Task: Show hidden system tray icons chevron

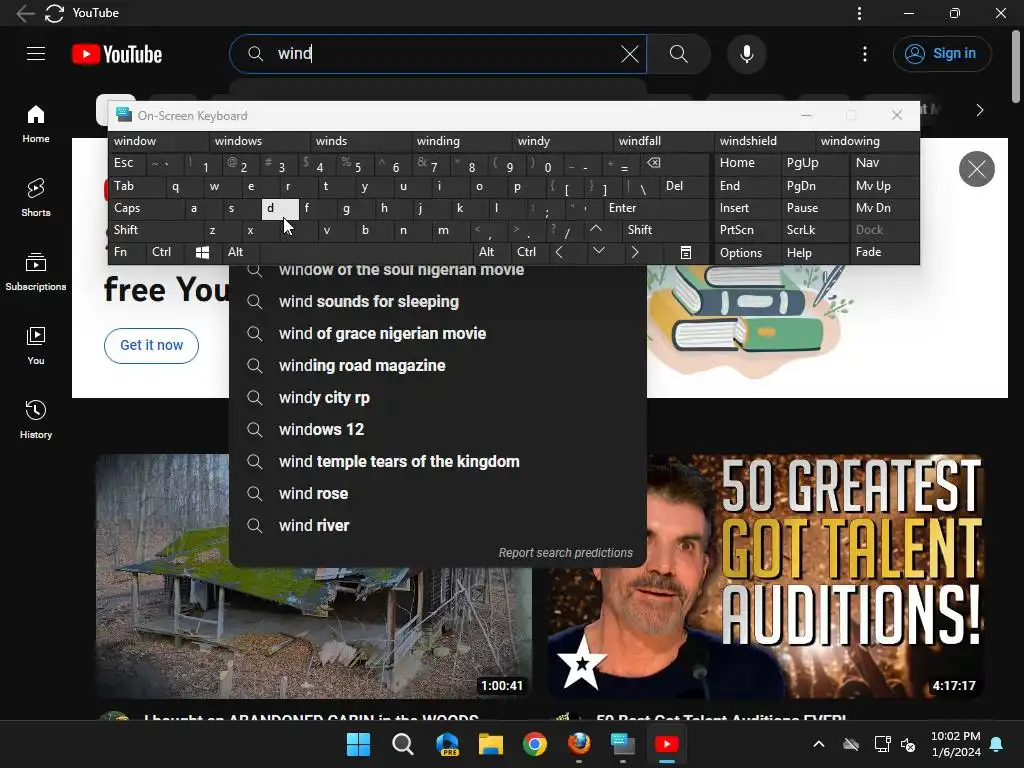Action: tap(818, 744)
